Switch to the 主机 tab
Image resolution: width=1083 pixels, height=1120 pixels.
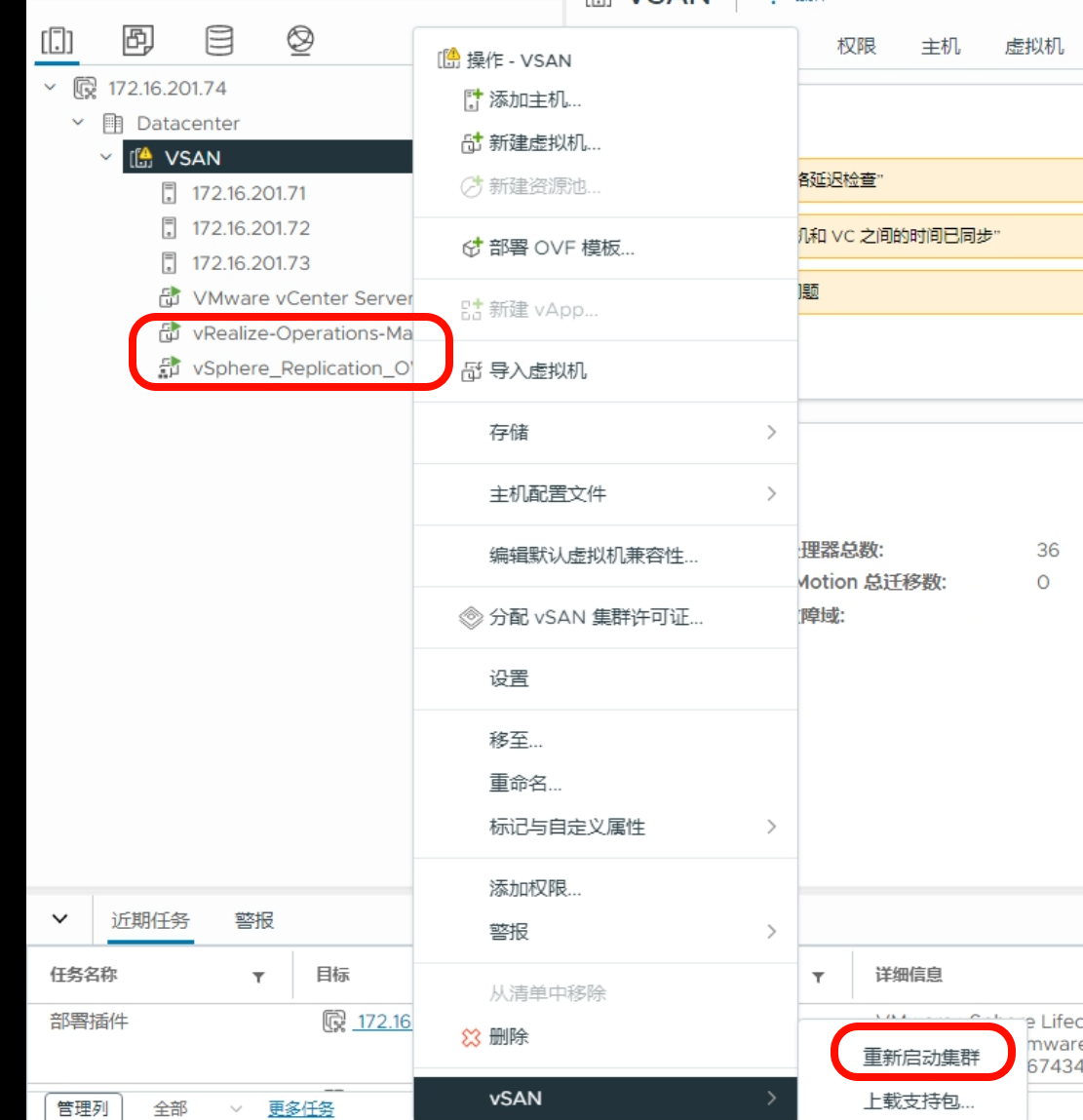[x=940, y=47]
